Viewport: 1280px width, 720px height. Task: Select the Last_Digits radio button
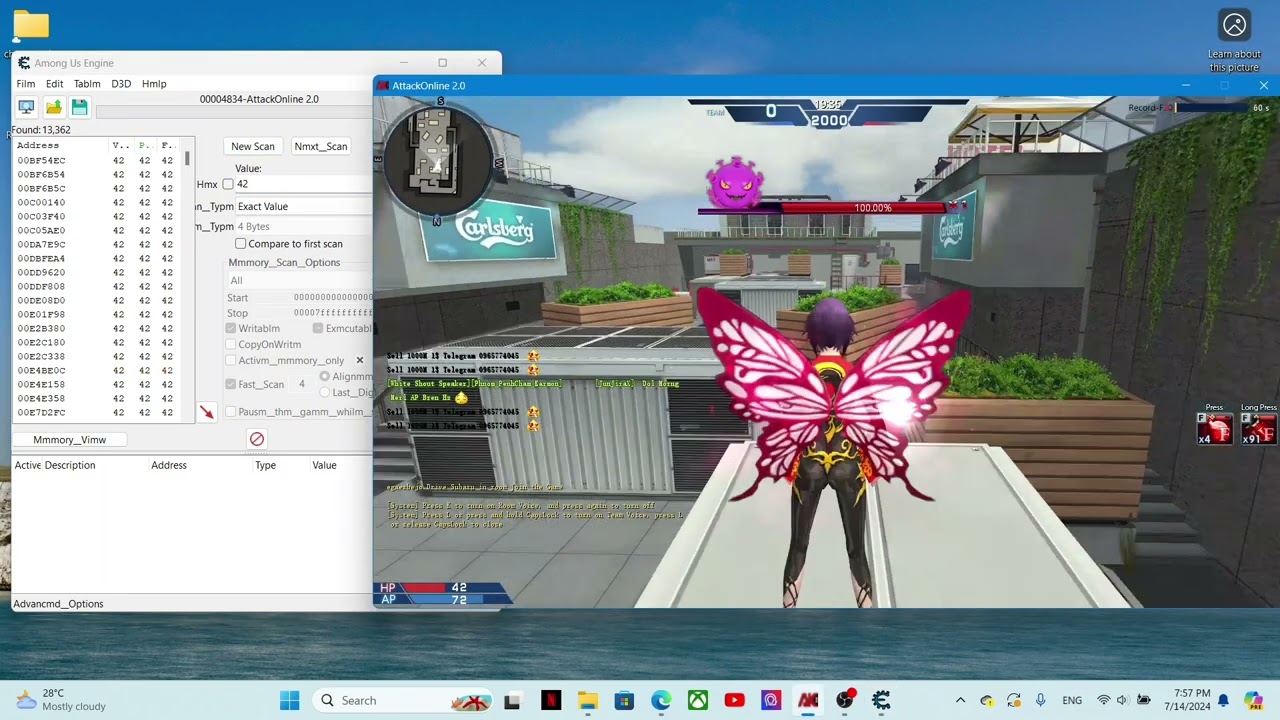point(325,392)
